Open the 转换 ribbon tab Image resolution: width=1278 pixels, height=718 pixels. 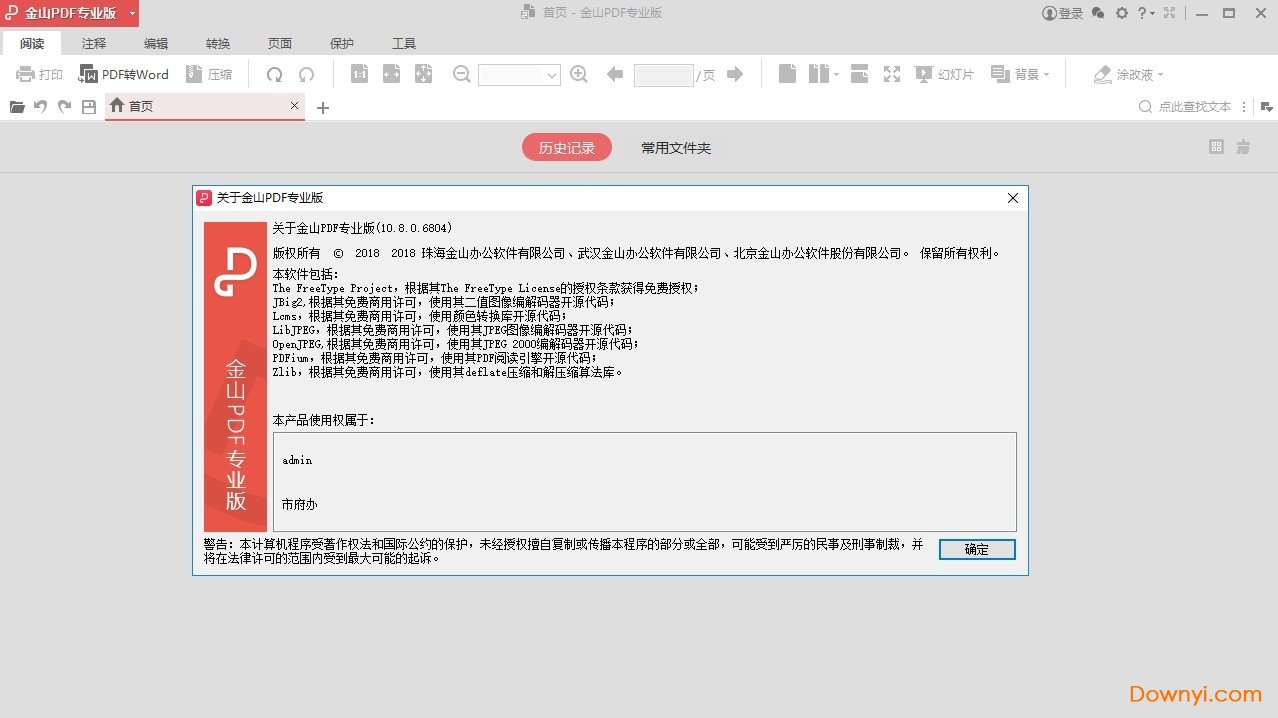point(218,44)
